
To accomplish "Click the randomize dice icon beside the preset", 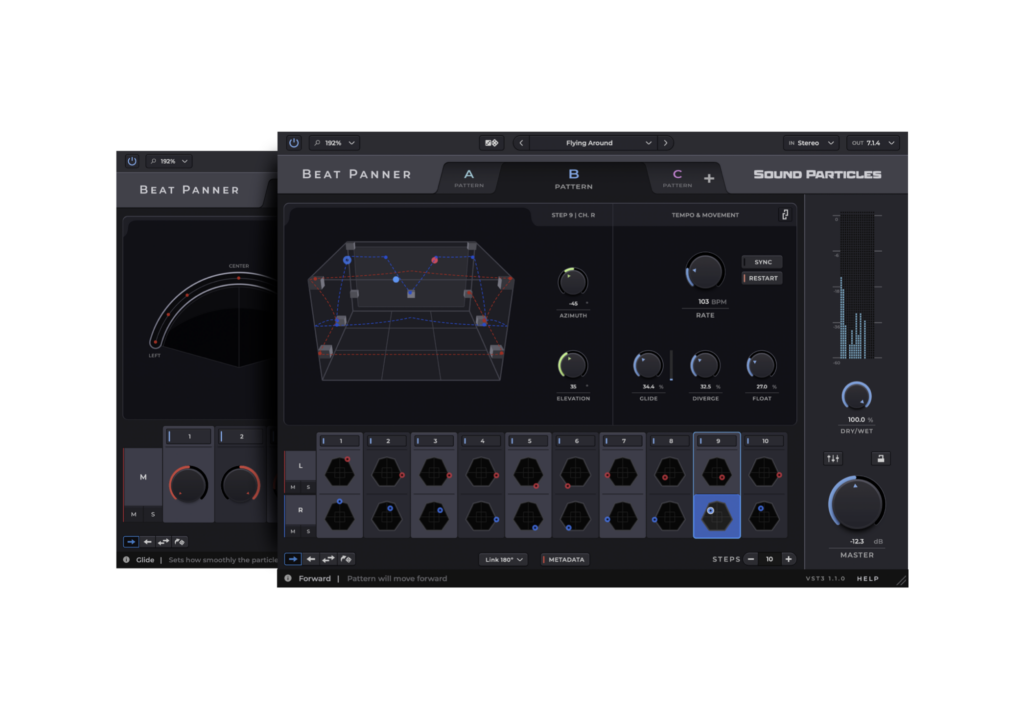I will point(491,143).
